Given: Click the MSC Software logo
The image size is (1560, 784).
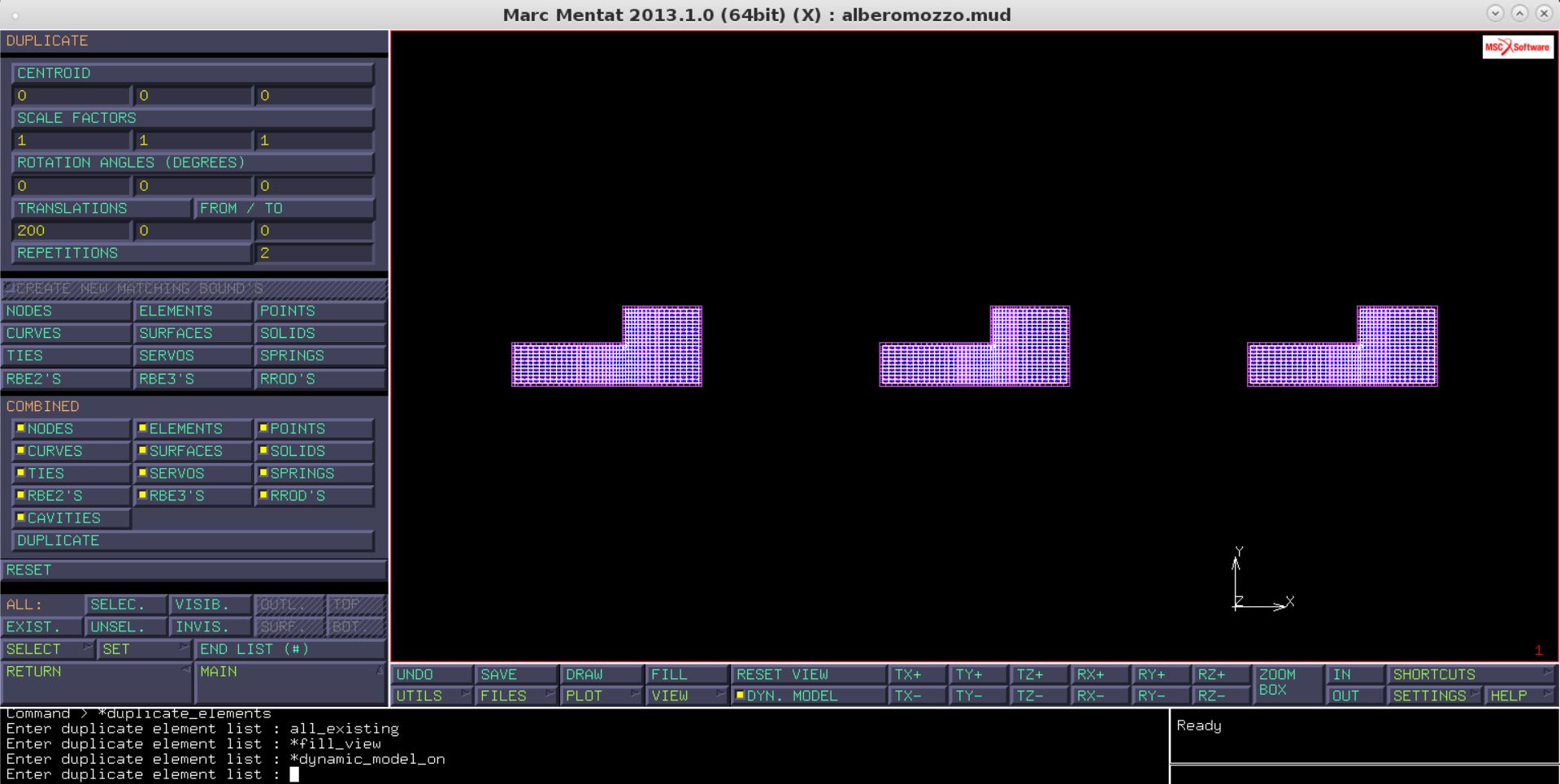Looking at the screenshot, I should click(1517, 47).
